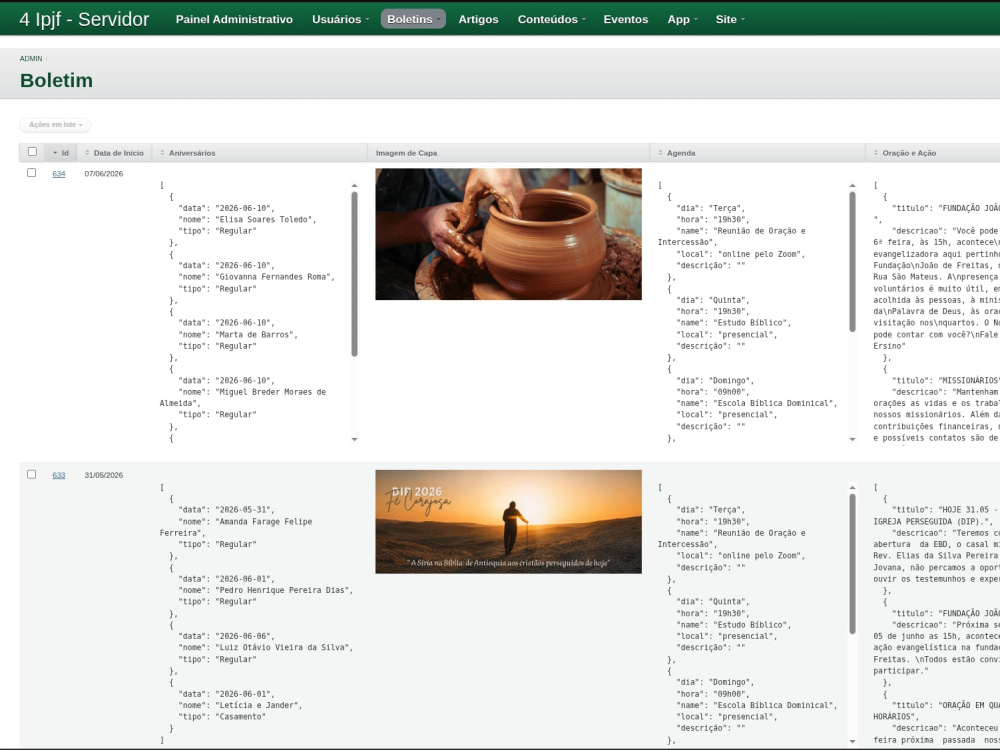Check the checkbox for boletim 634
The width and height of the screenshot is (1000, 750).
click(x=31, y=173)
